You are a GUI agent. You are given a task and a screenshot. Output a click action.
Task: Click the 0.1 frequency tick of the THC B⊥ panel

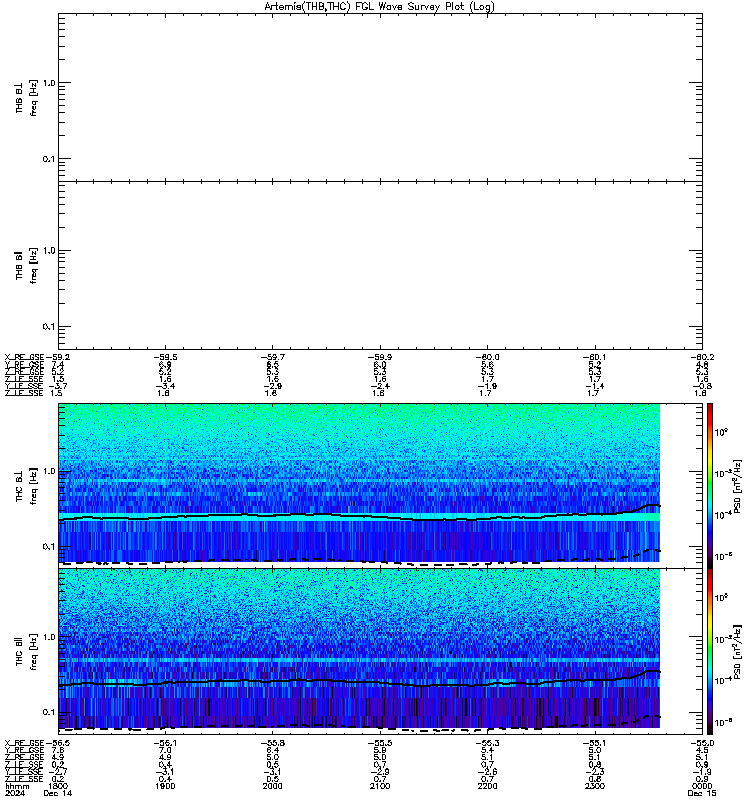(x=49, y=546)
